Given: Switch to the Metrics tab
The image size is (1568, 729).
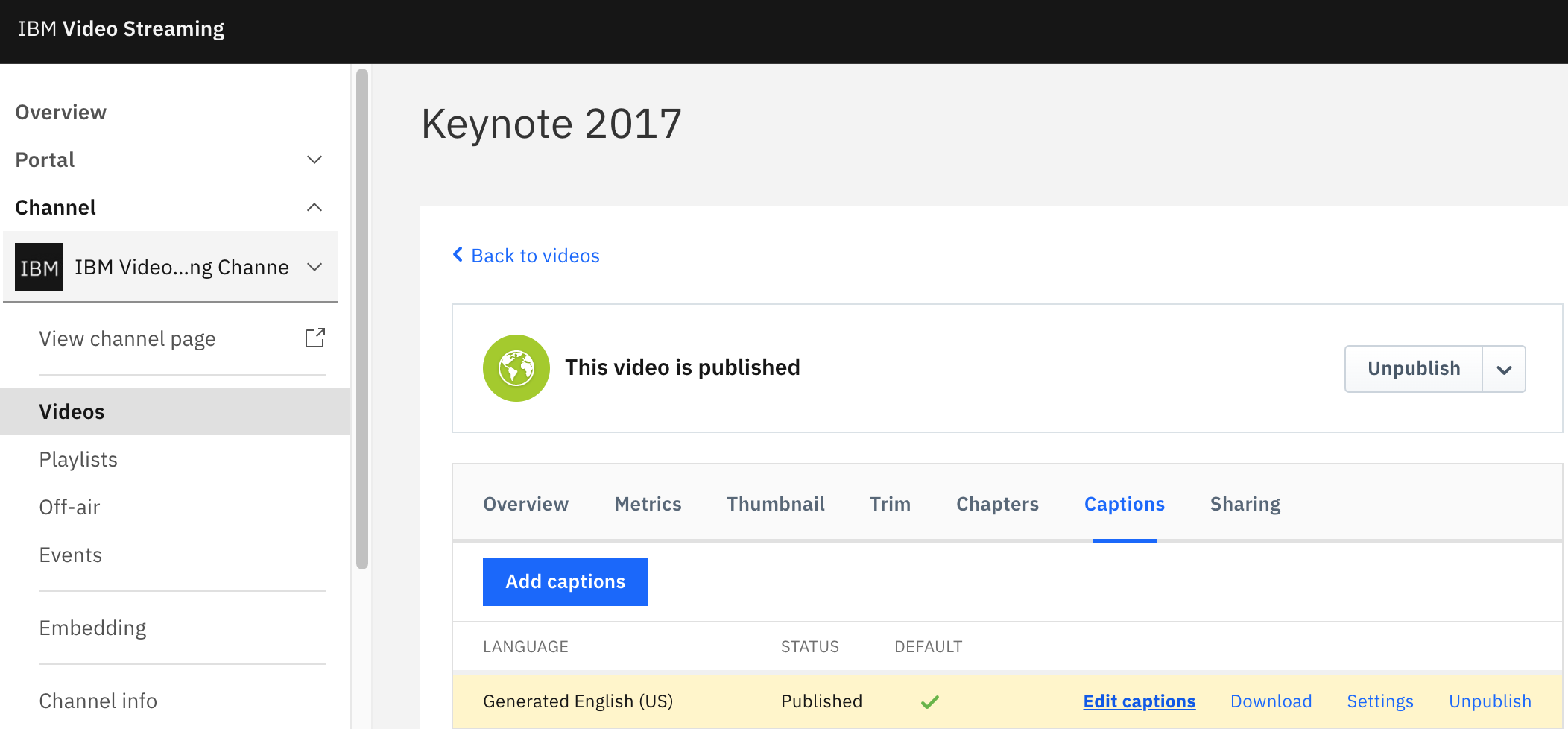Looking at the screenshot, I should pyautogui.click(x=648, y=504).
